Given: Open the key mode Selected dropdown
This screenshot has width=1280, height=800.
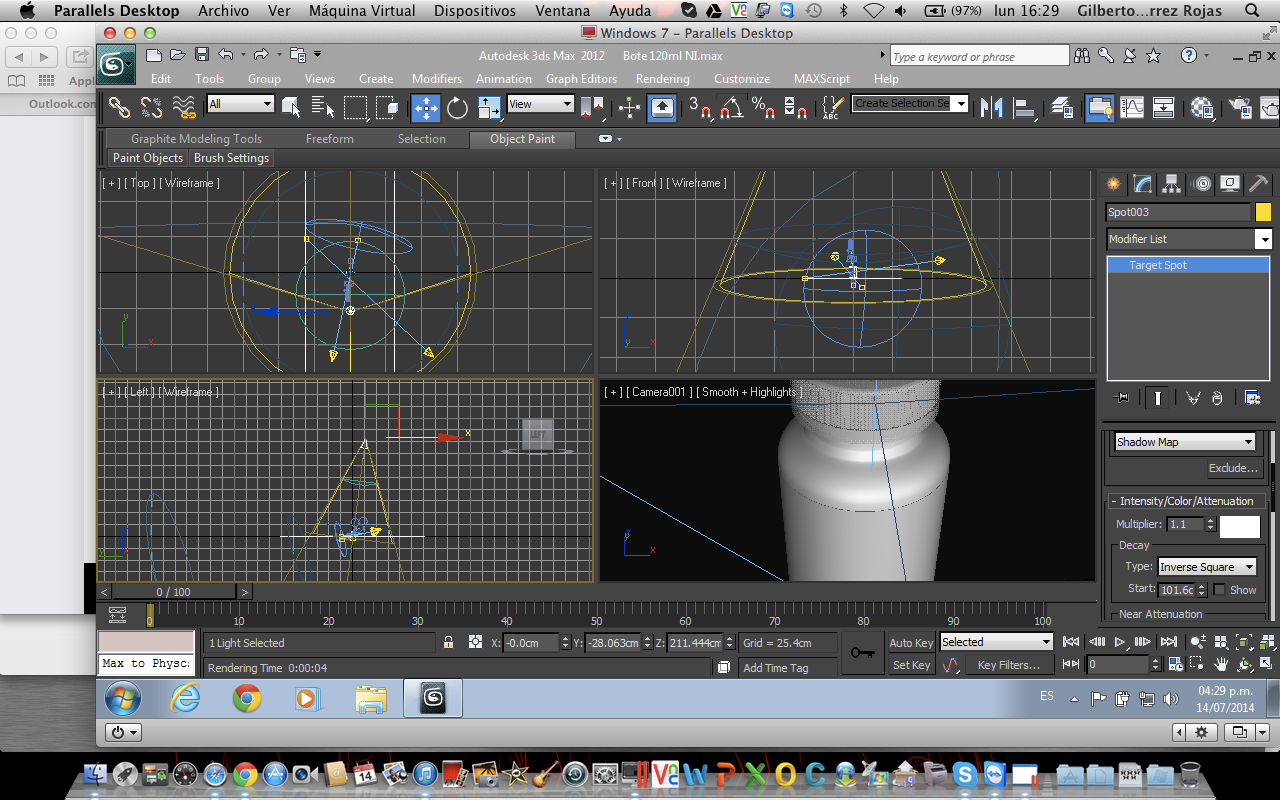Looking at the screenshot, I should pos(997,642).
